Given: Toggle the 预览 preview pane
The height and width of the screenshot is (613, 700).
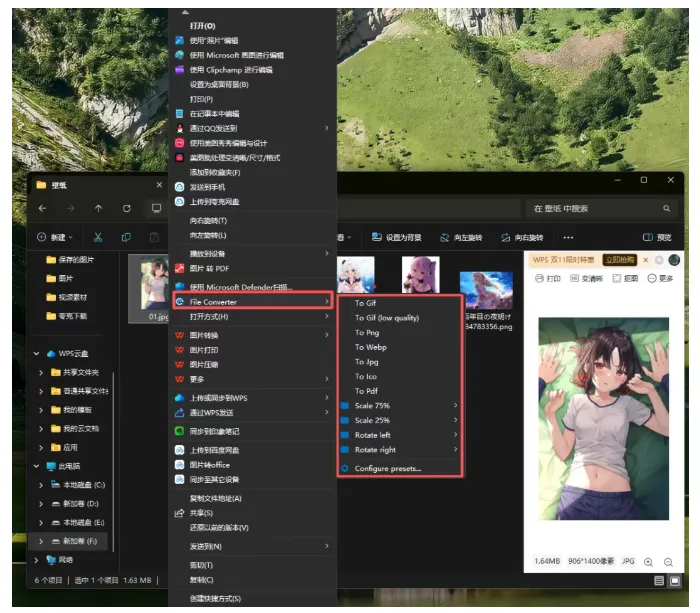Looking at the screenshot, I should [x=657, y=237].
